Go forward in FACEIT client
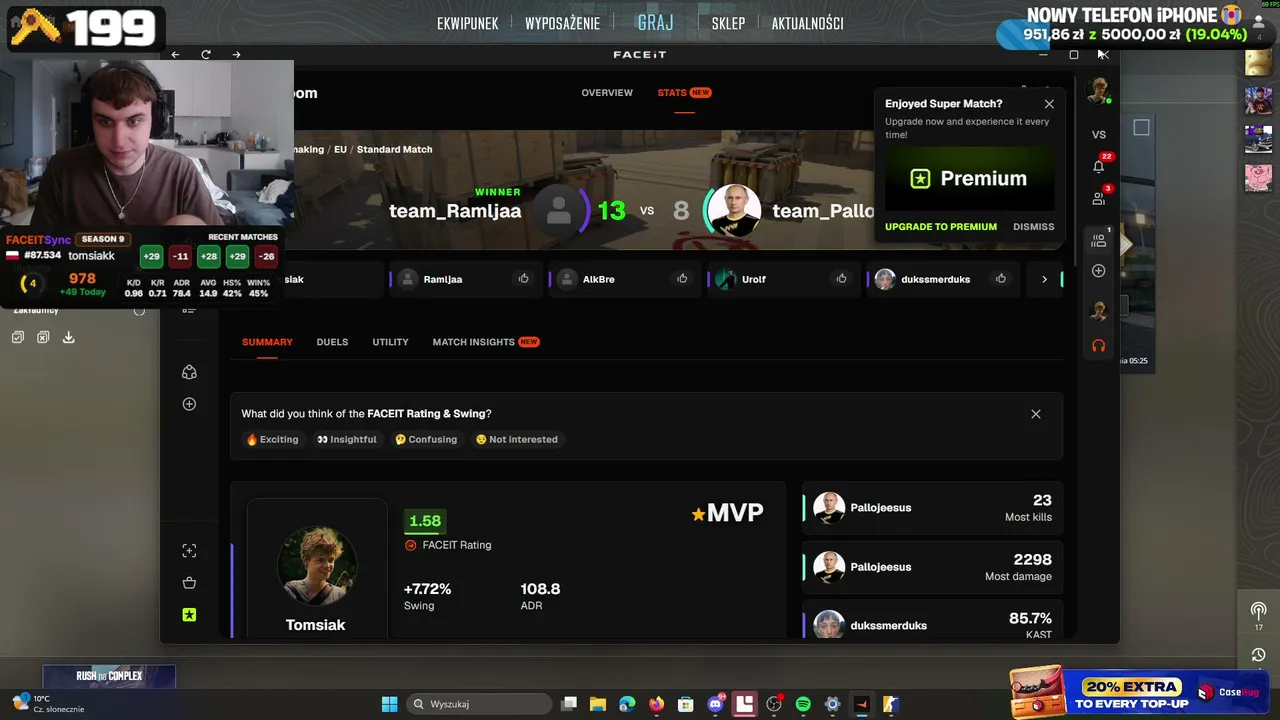This screenshot has height=720, width=1280. [x=236, y=54]
